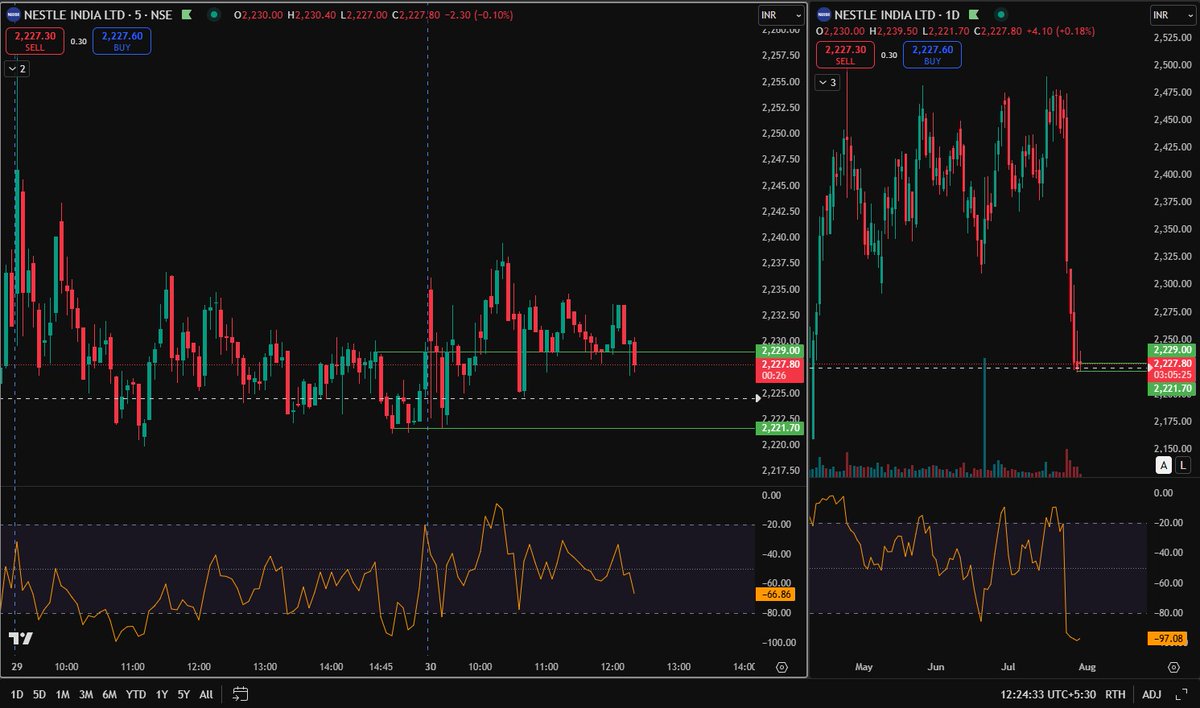Viewport: 1200px width, 708px height.
Task: Select the YTD time range
Action: tap(136, 693)
